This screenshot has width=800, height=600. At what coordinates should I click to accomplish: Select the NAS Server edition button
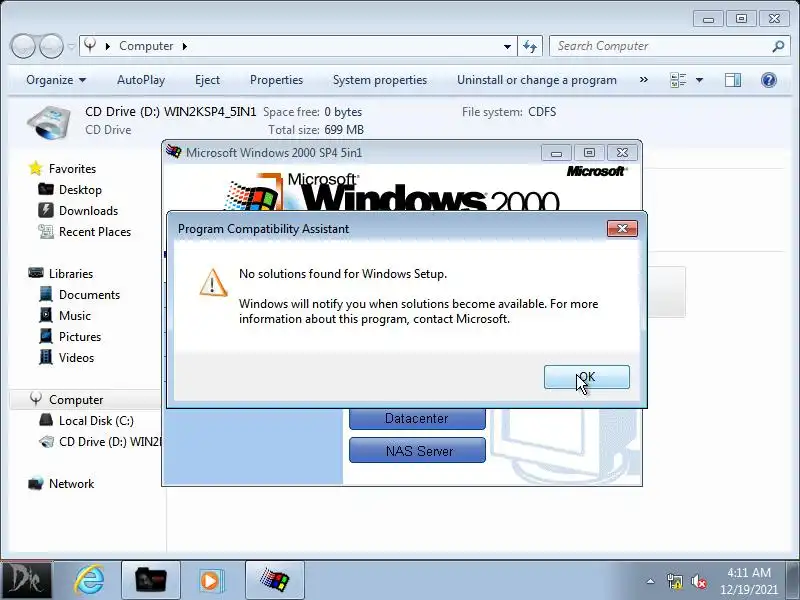coord(417,451)
